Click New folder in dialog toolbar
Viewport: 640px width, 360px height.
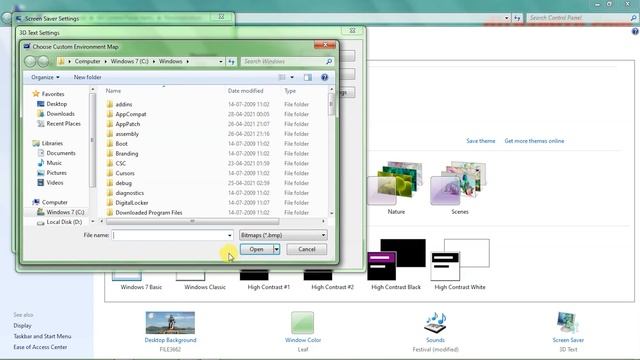click(87, 77)
